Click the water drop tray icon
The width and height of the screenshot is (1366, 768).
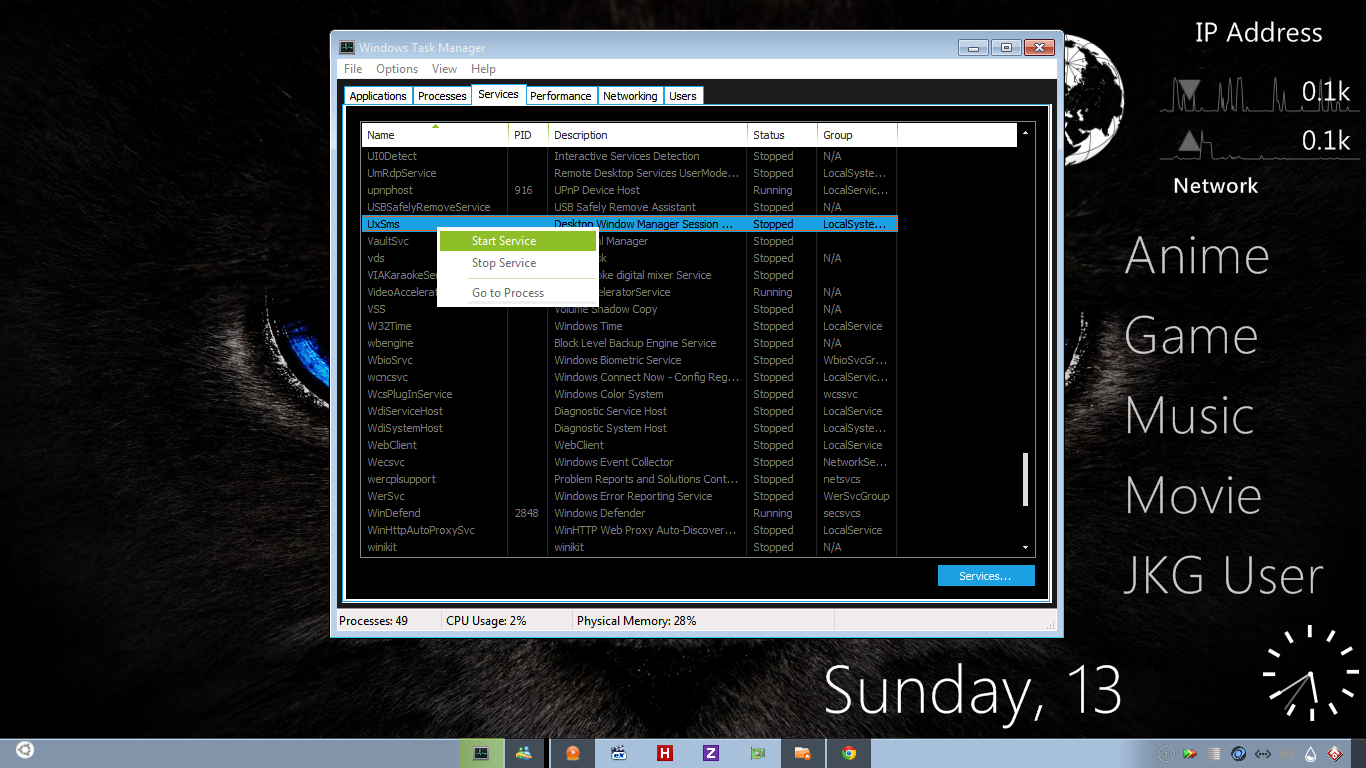[x=1311, y=754]
